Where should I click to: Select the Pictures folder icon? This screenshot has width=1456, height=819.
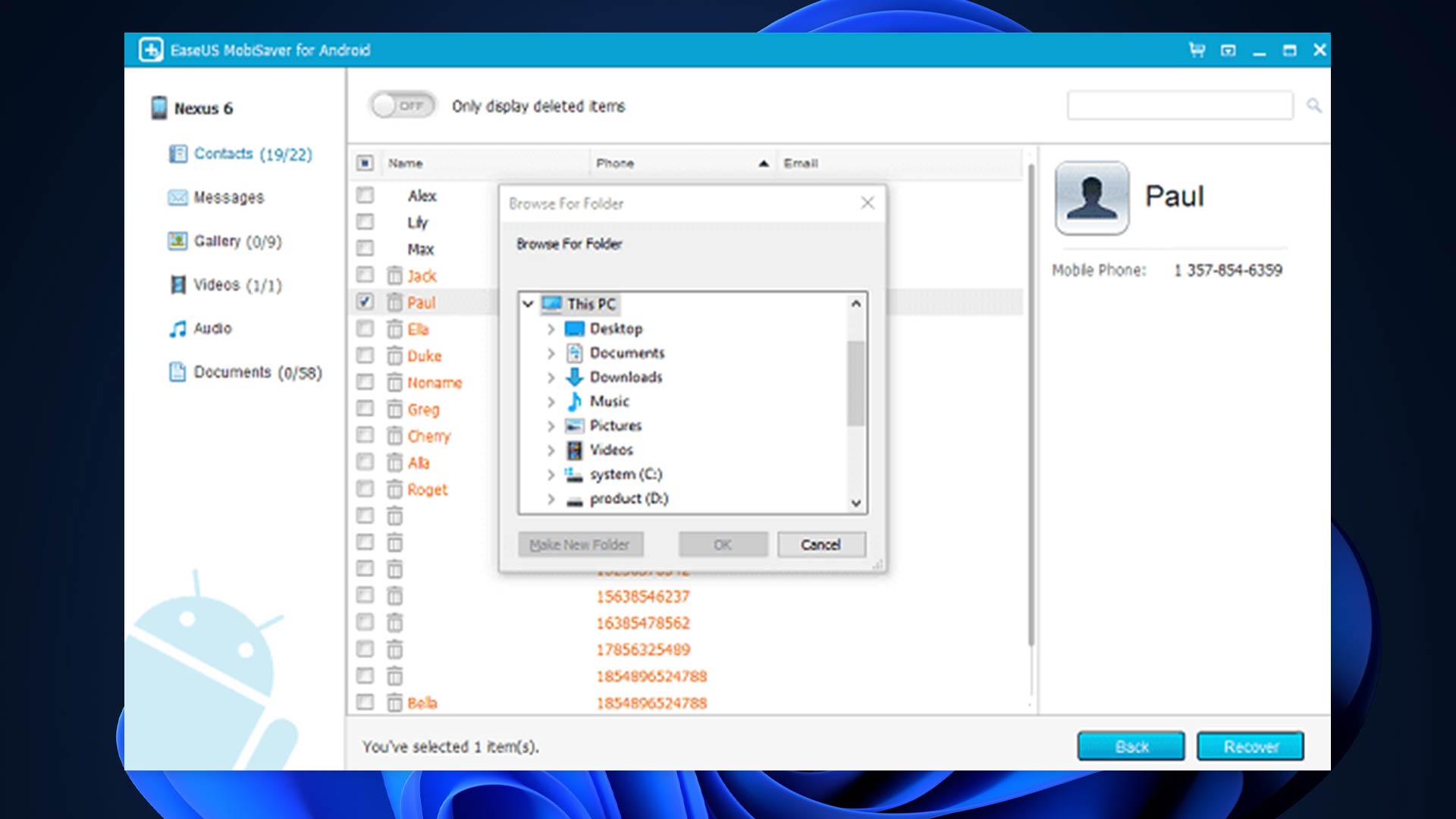tap(575, 425)
